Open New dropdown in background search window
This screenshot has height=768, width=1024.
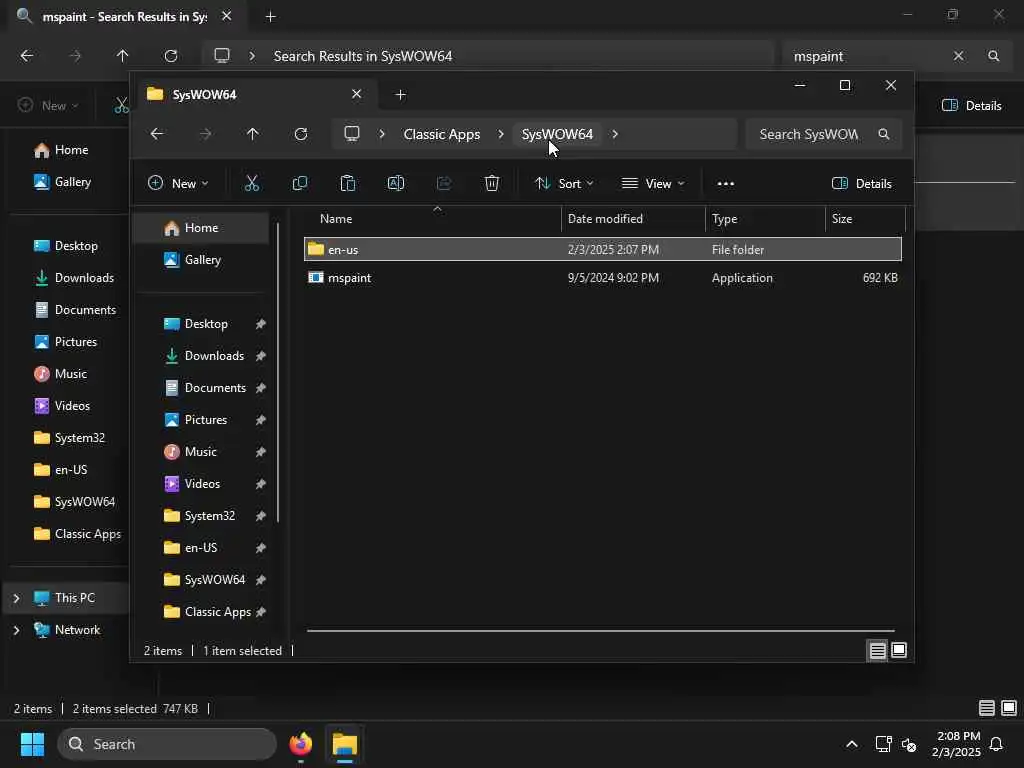point(48,105)
